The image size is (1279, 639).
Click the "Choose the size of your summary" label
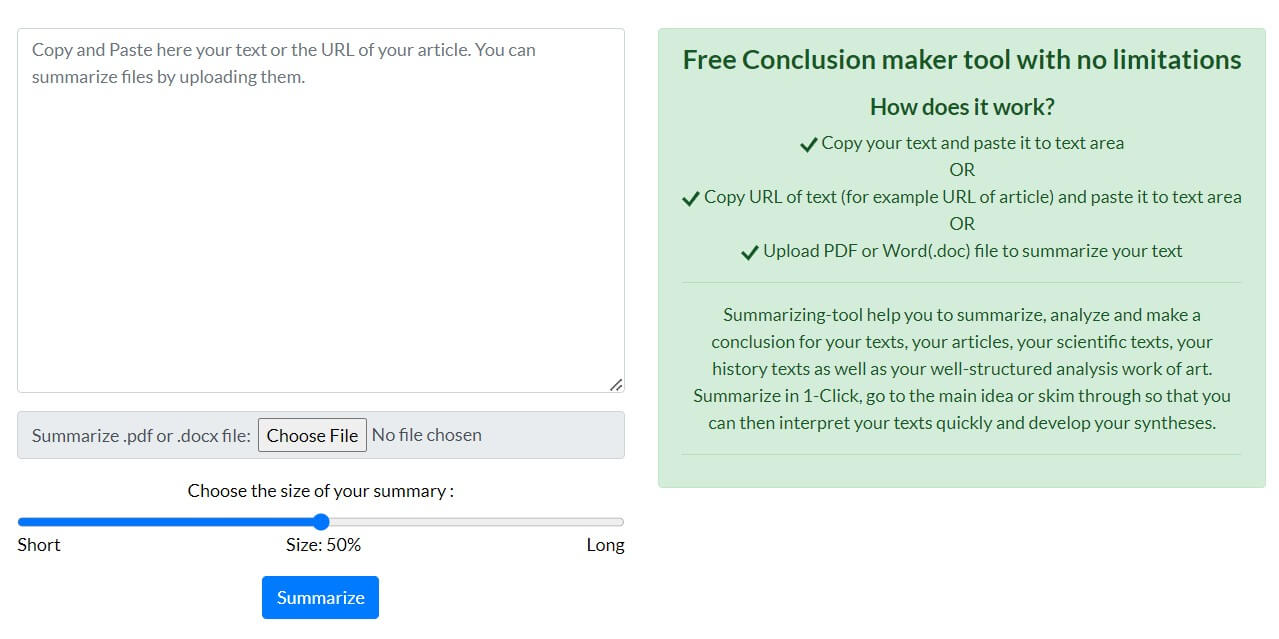click(x=320, y=491)
